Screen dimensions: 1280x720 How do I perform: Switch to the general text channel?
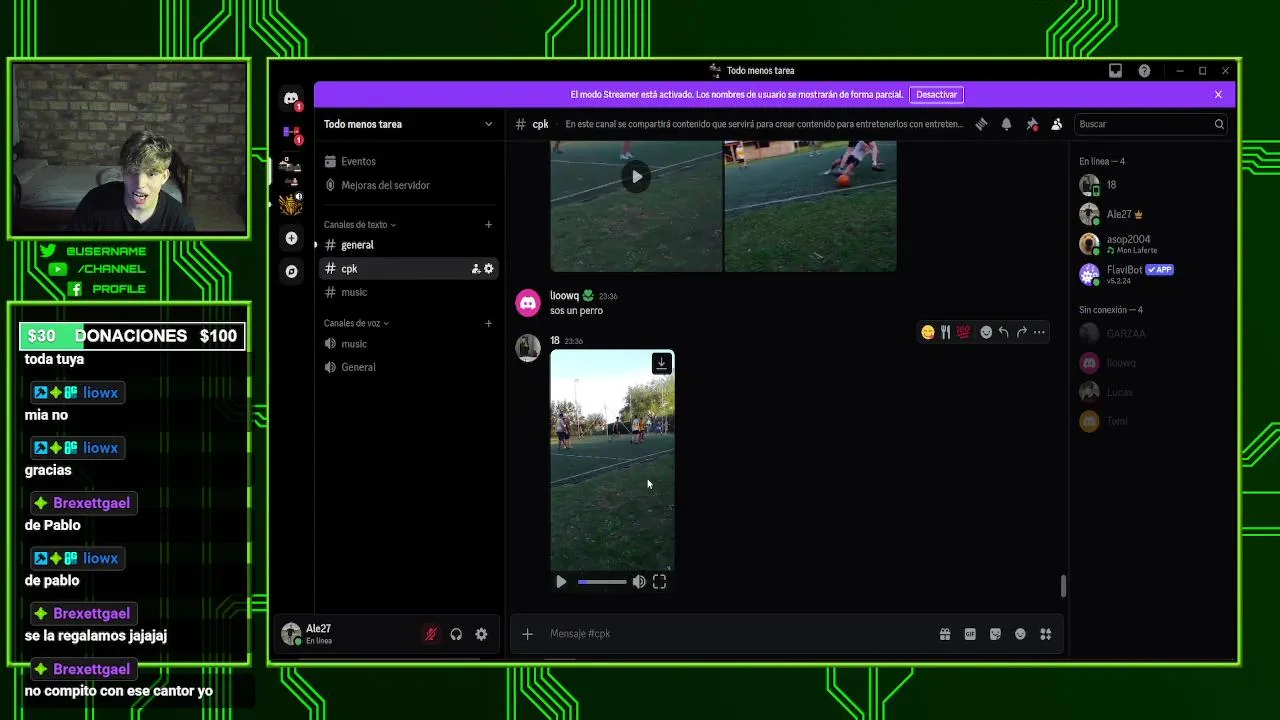[x=408, y=245]
